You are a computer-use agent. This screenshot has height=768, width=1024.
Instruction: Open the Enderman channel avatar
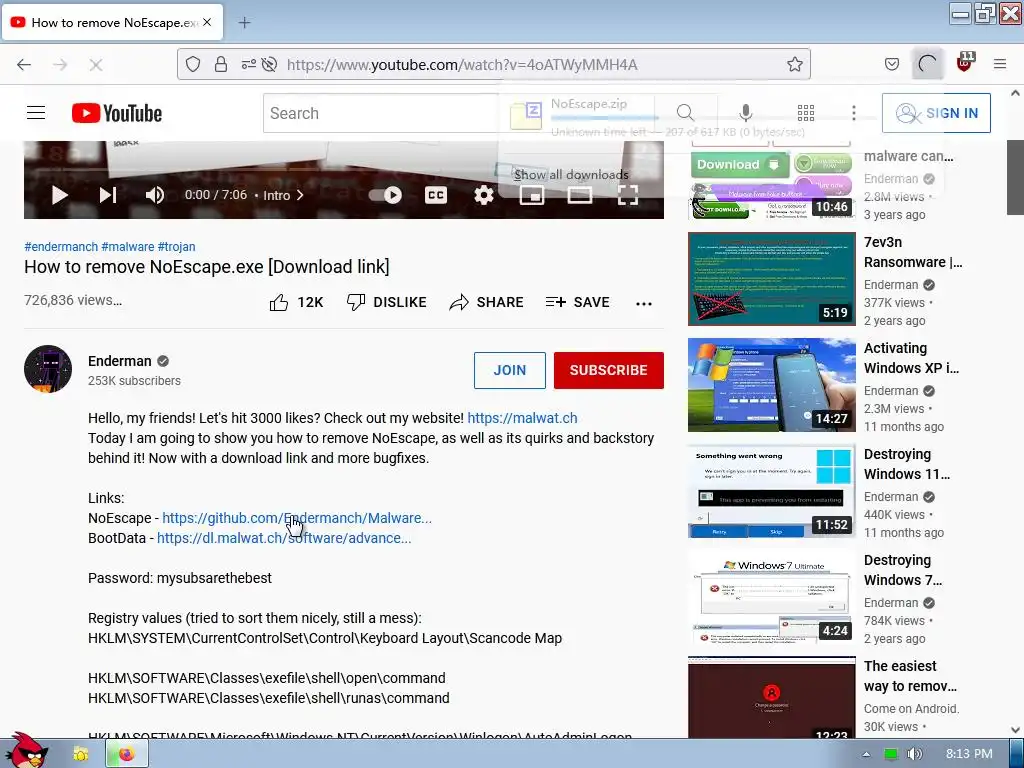tap(48, 369)
